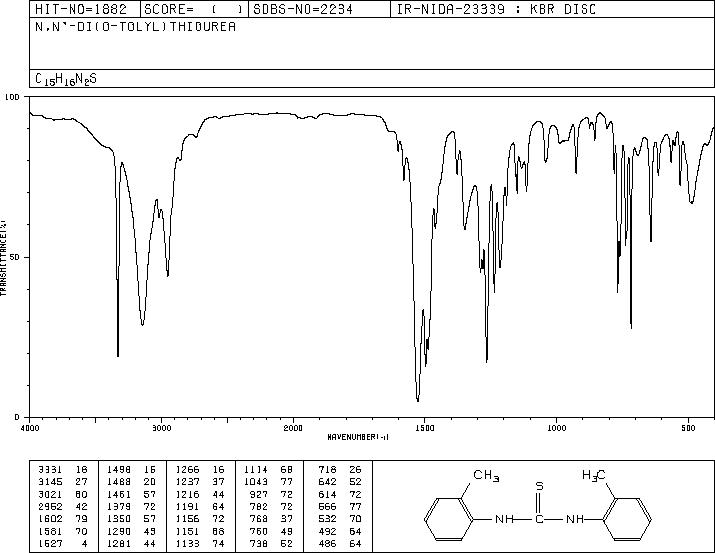Click the 1156 peak entry in table
This screenshot has height=553, width=715.
(x=200, y=519)
